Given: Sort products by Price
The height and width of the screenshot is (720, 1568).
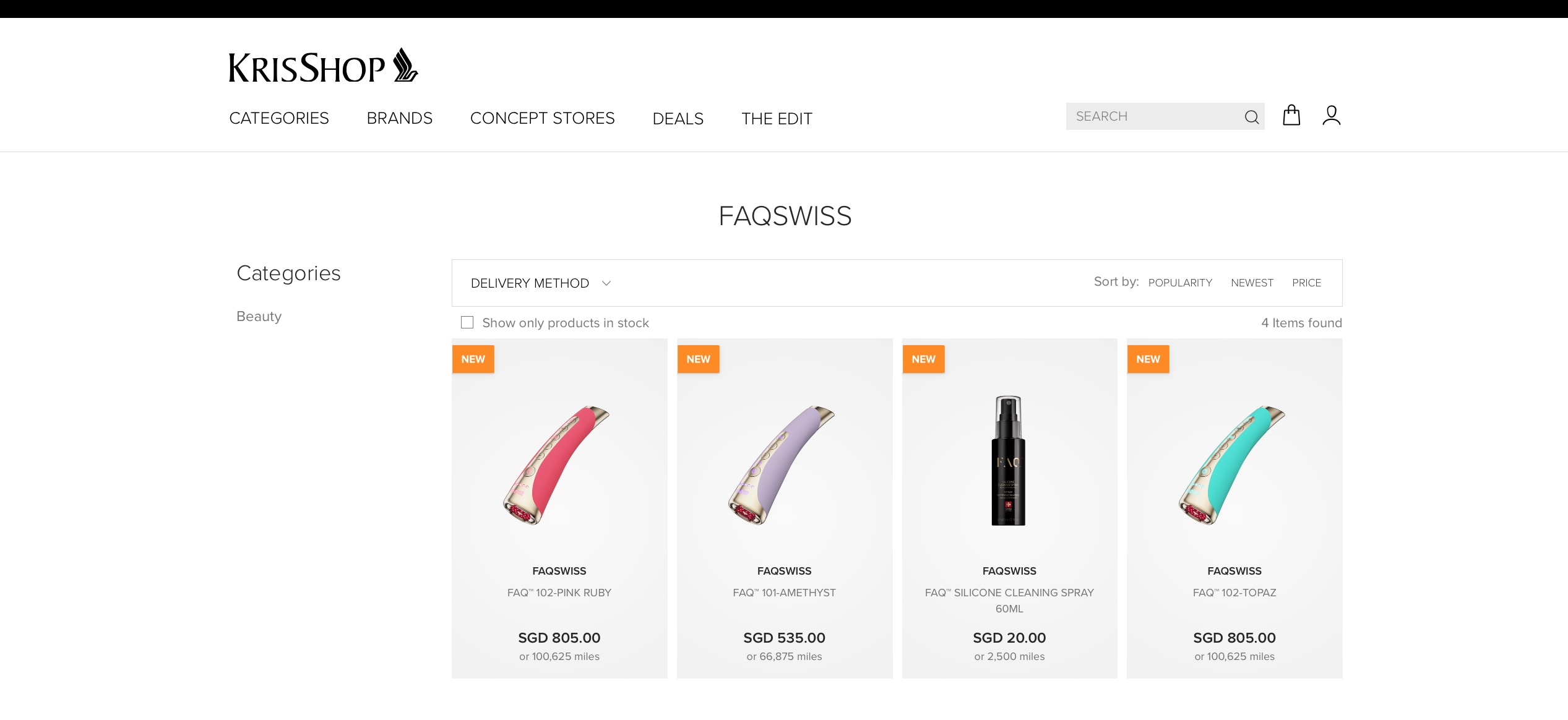Looking at the screenshot, I should [x=1306, y=283].
